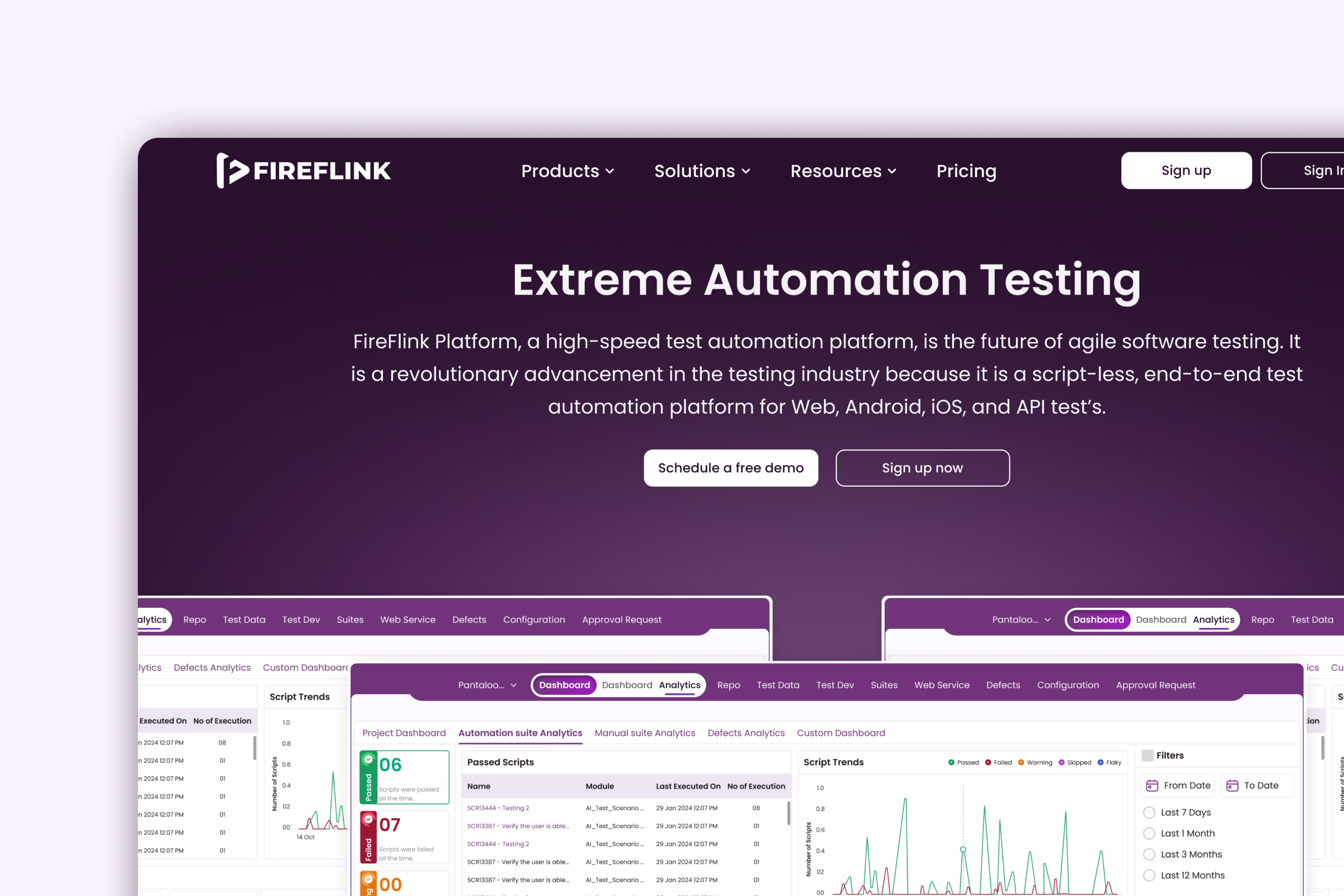Screen dimensions: 1344x896
Task: Click the Failed 07 summary card
Action: click(404, 837)
